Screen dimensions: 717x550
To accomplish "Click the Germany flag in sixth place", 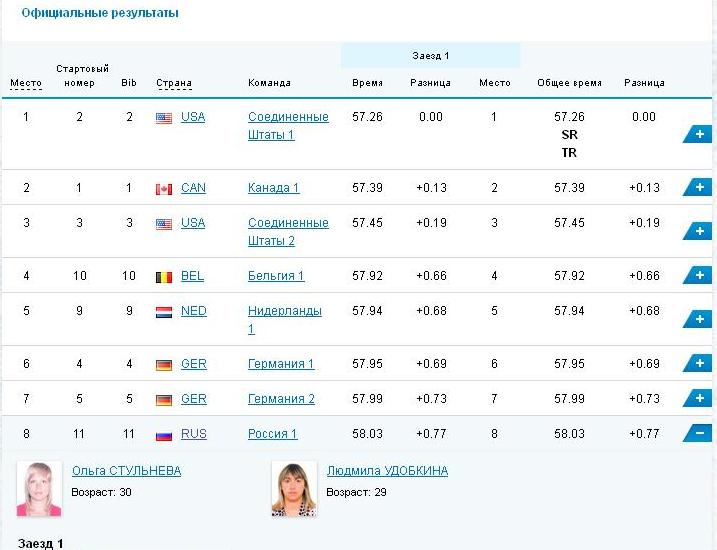I will (x=164, y=364).
